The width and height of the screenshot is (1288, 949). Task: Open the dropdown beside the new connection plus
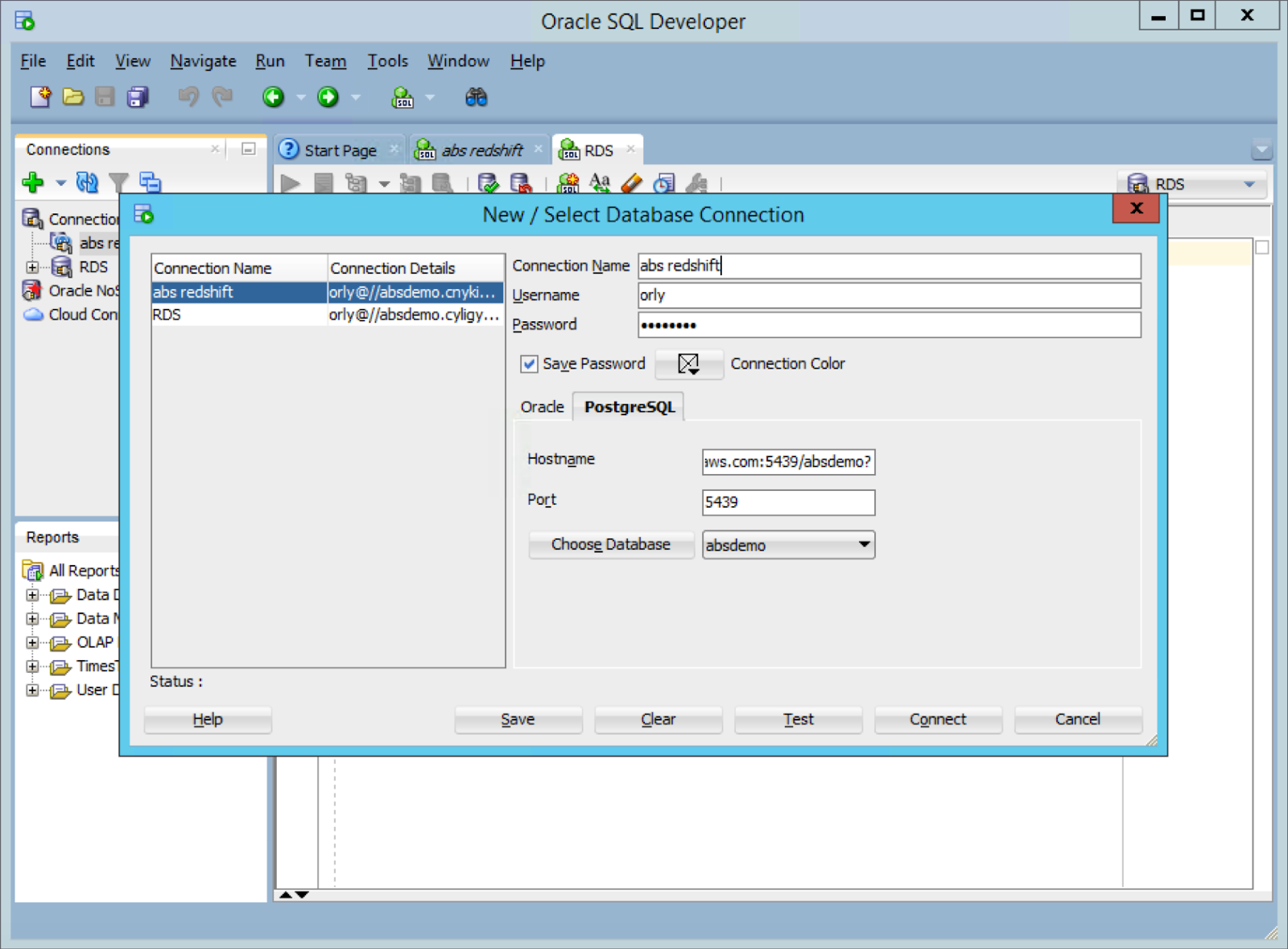pos(60,184)
